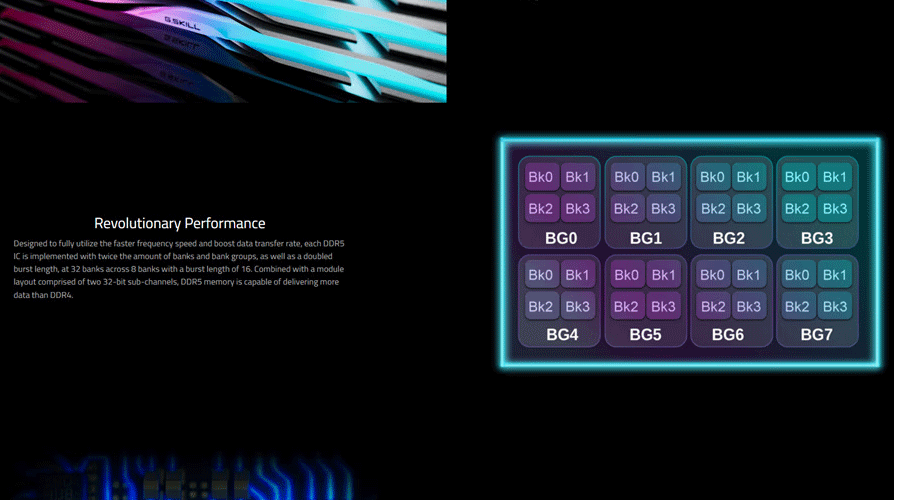Click Bk1 block in BG1 group
Image resolution: width=897 pixels, height=500 pixels.
[663, 177]
